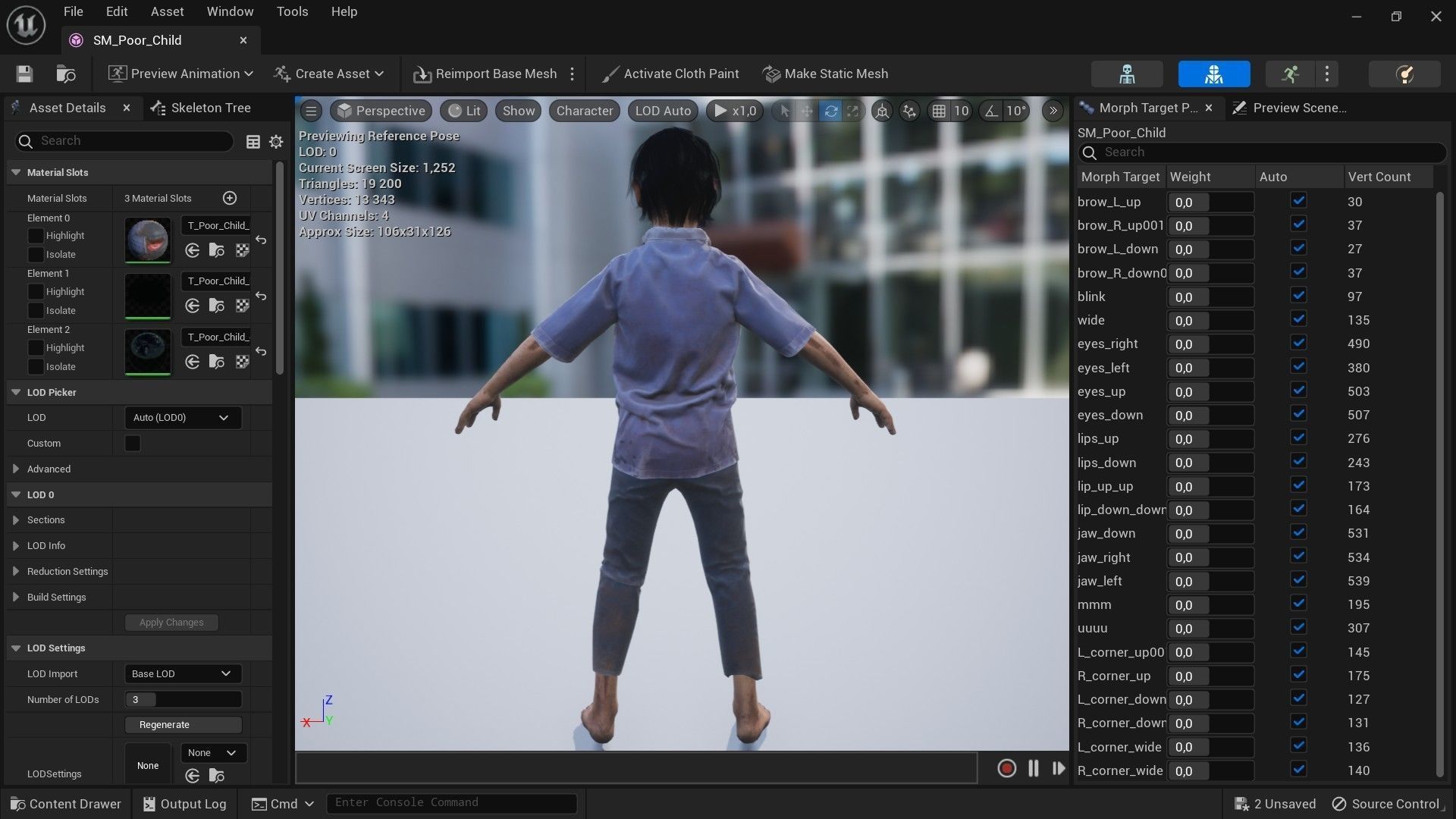Viewport: 1456px width, 819px height.
Task: Open the Preview Animation dropdown
Action: point(180,74)
